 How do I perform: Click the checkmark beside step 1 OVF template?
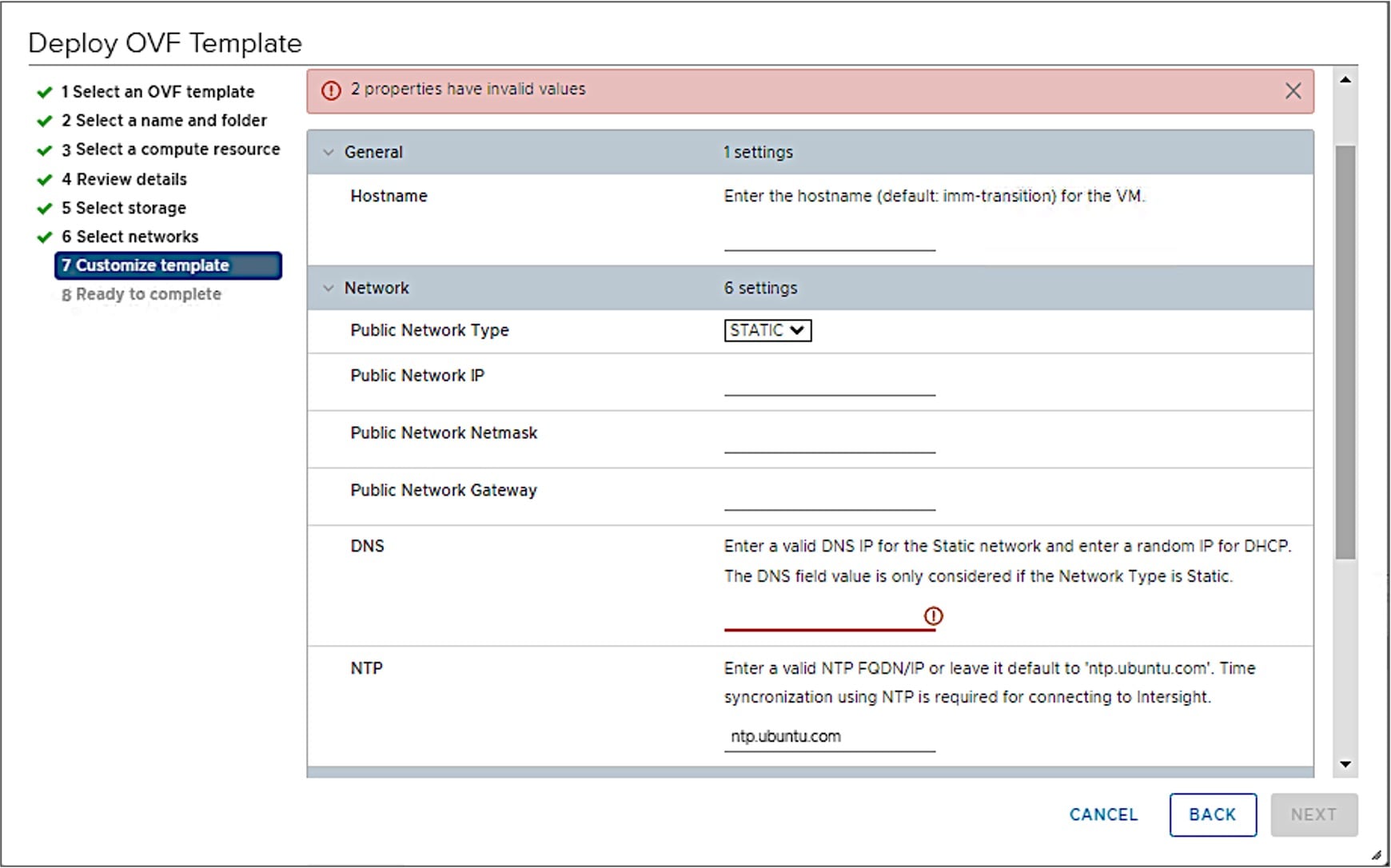[42, 92]
